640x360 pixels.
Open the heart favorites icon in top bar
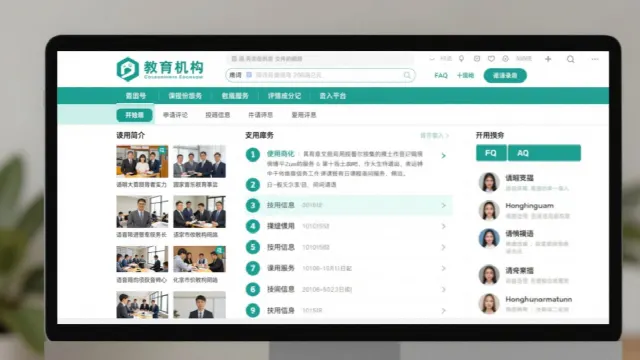tap(491, 59)
